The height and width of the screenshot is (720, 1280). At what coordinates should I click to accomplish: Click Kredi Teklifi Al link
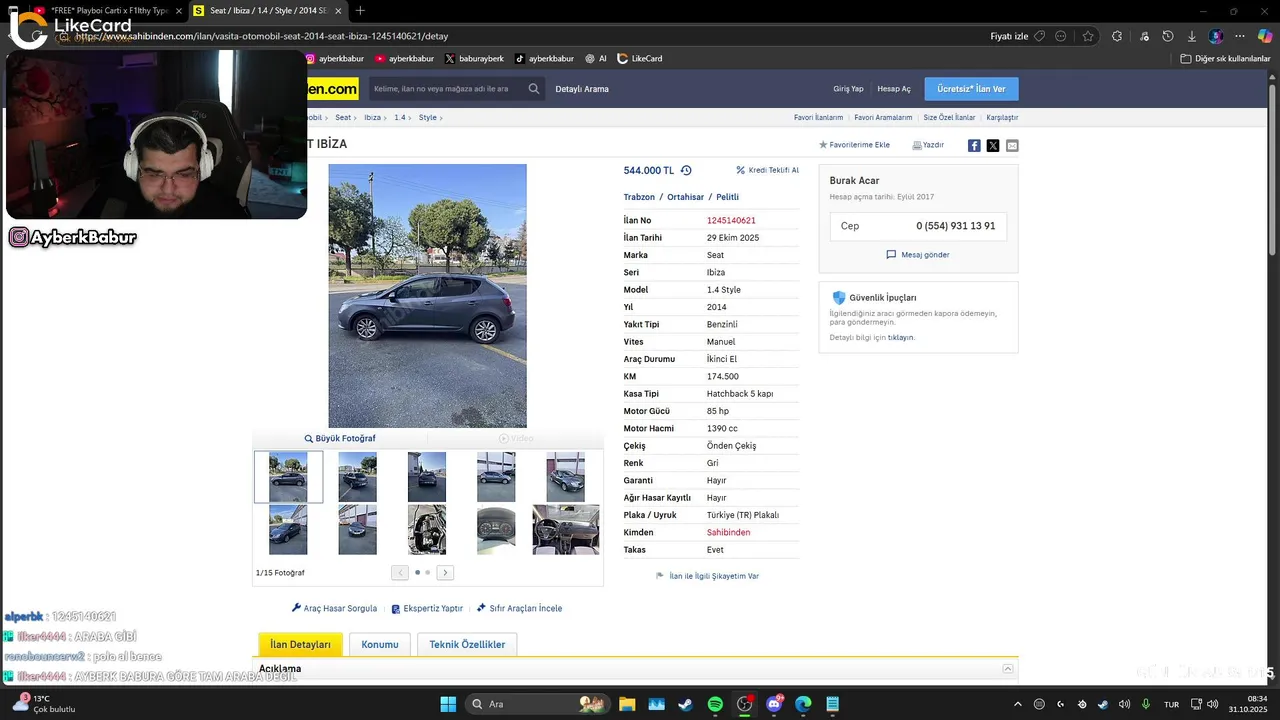(767, 170)
